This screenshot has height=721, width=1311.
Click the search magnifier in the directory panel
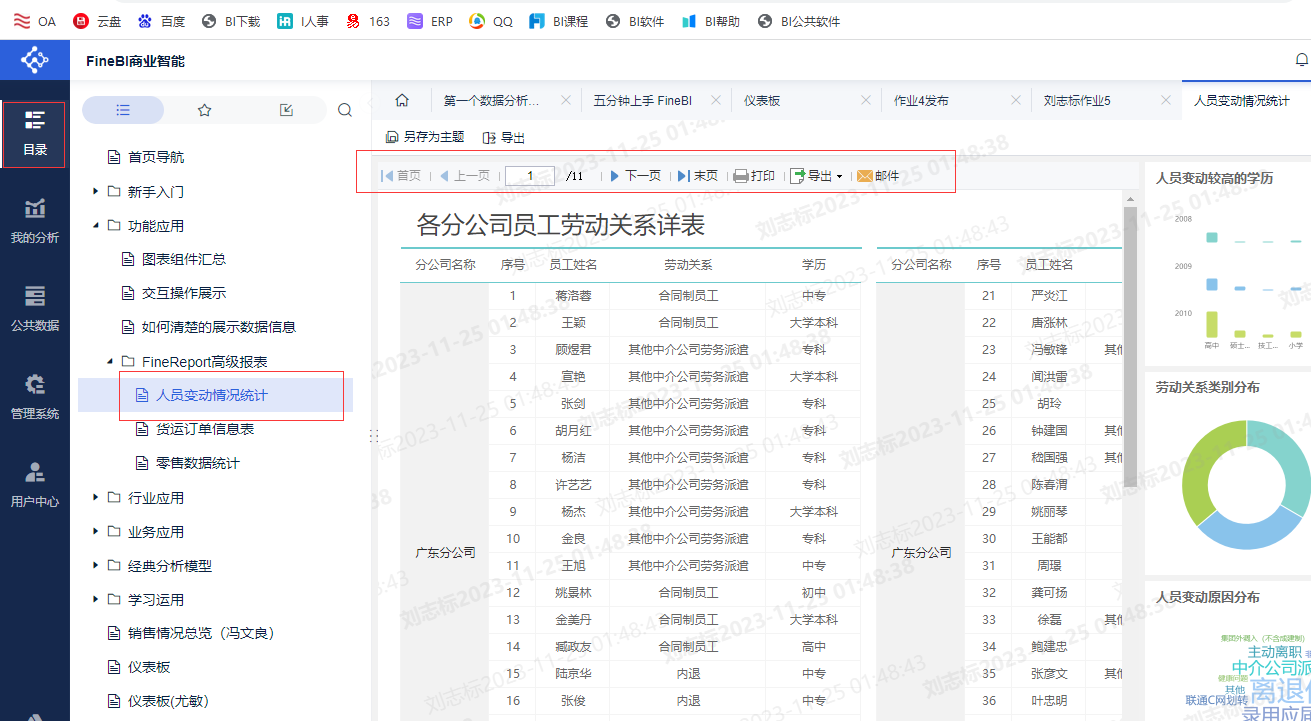click(x=345, y=110)
